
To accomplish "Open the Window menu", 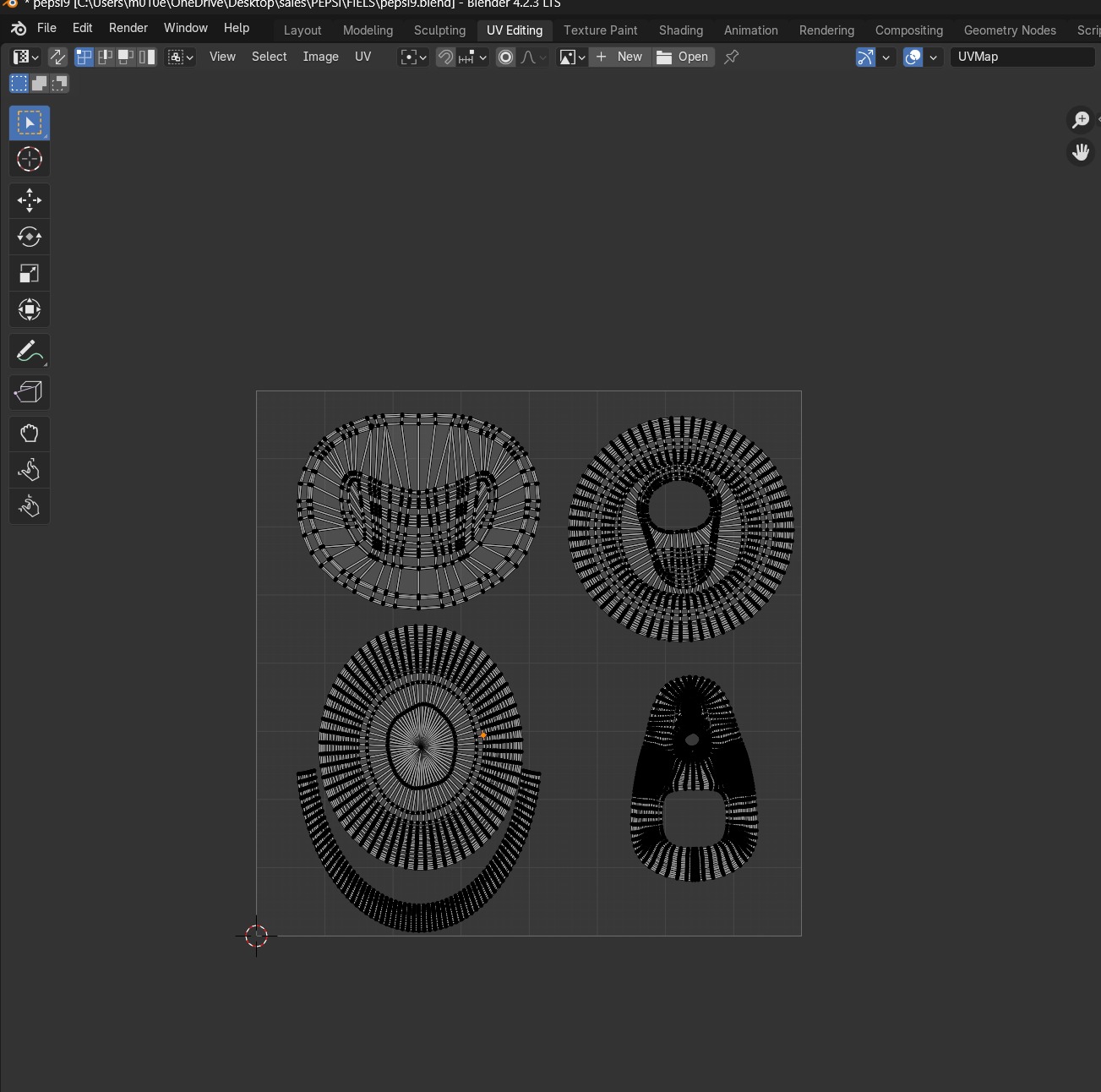I will [x=186, y=28].
